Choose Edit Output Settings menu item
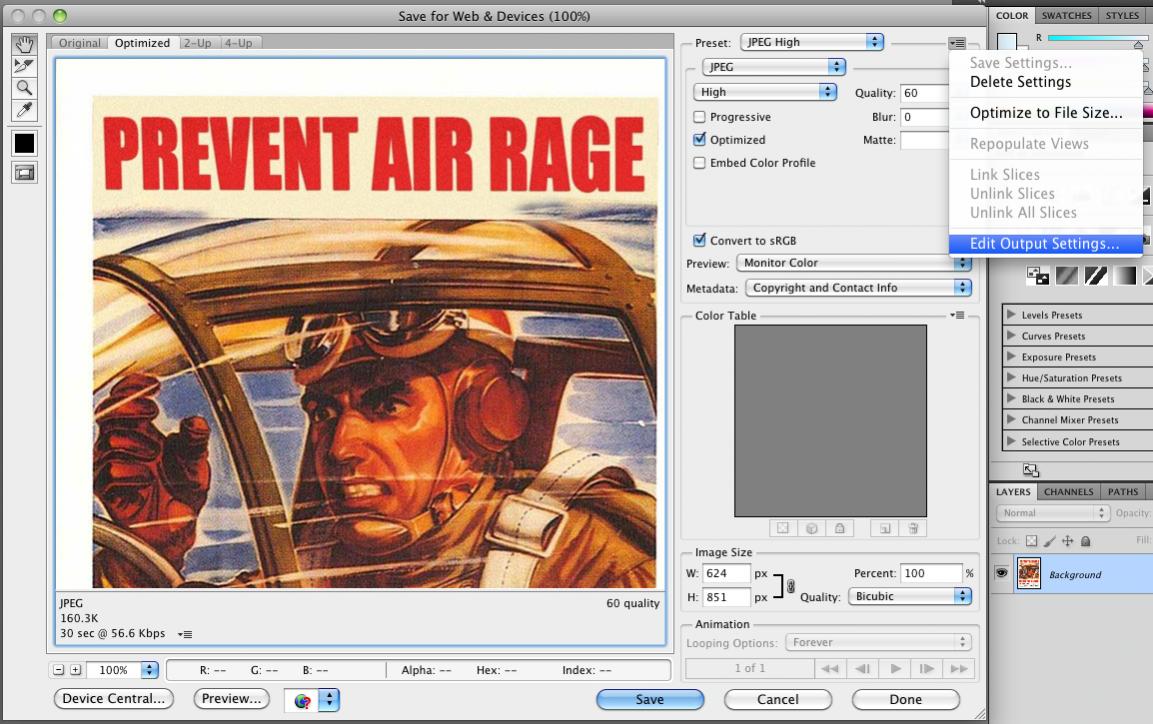Screen dimensions: 1153x724 click(x=1045, y=243)
